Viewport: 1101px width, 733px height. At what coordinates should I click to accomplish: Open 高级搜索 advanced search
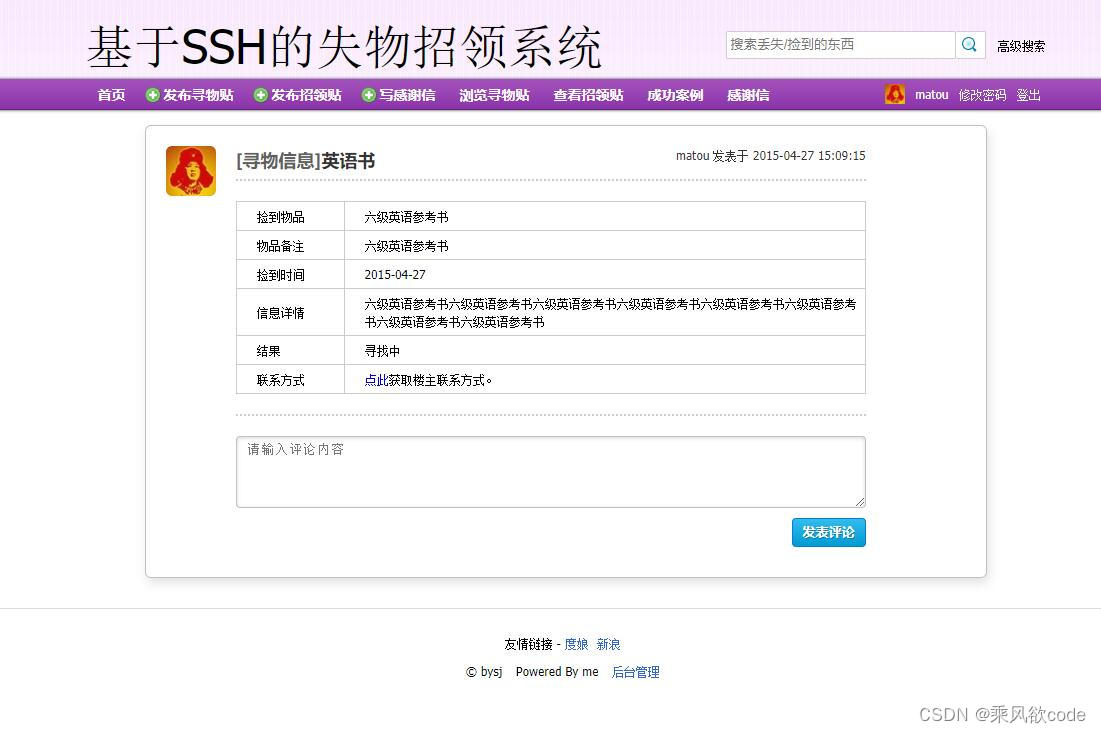(1021, 45)
